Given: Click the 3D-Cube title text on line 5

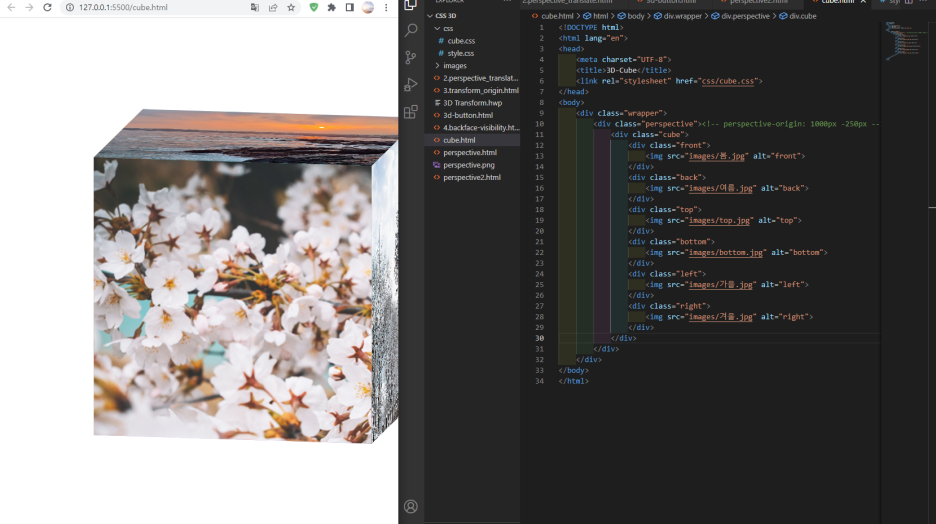Looking at the screenshot, I should [x=621, y=70].
